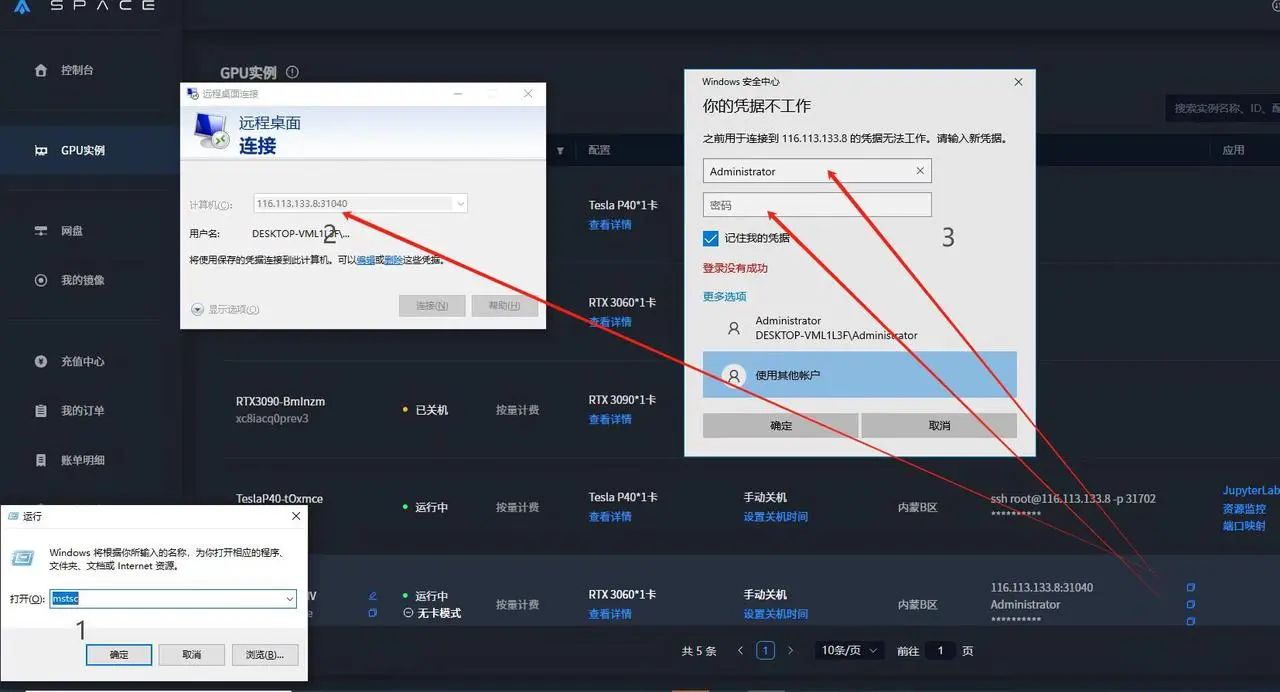Expand 显示选项 in Remote Desktop dialog
Viewport: 1280px width, 692px height.
point(225,309)
